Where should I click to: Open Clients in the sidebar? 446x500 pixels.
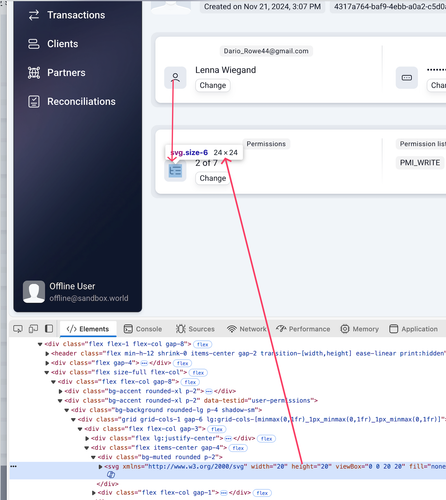(53, 44)
